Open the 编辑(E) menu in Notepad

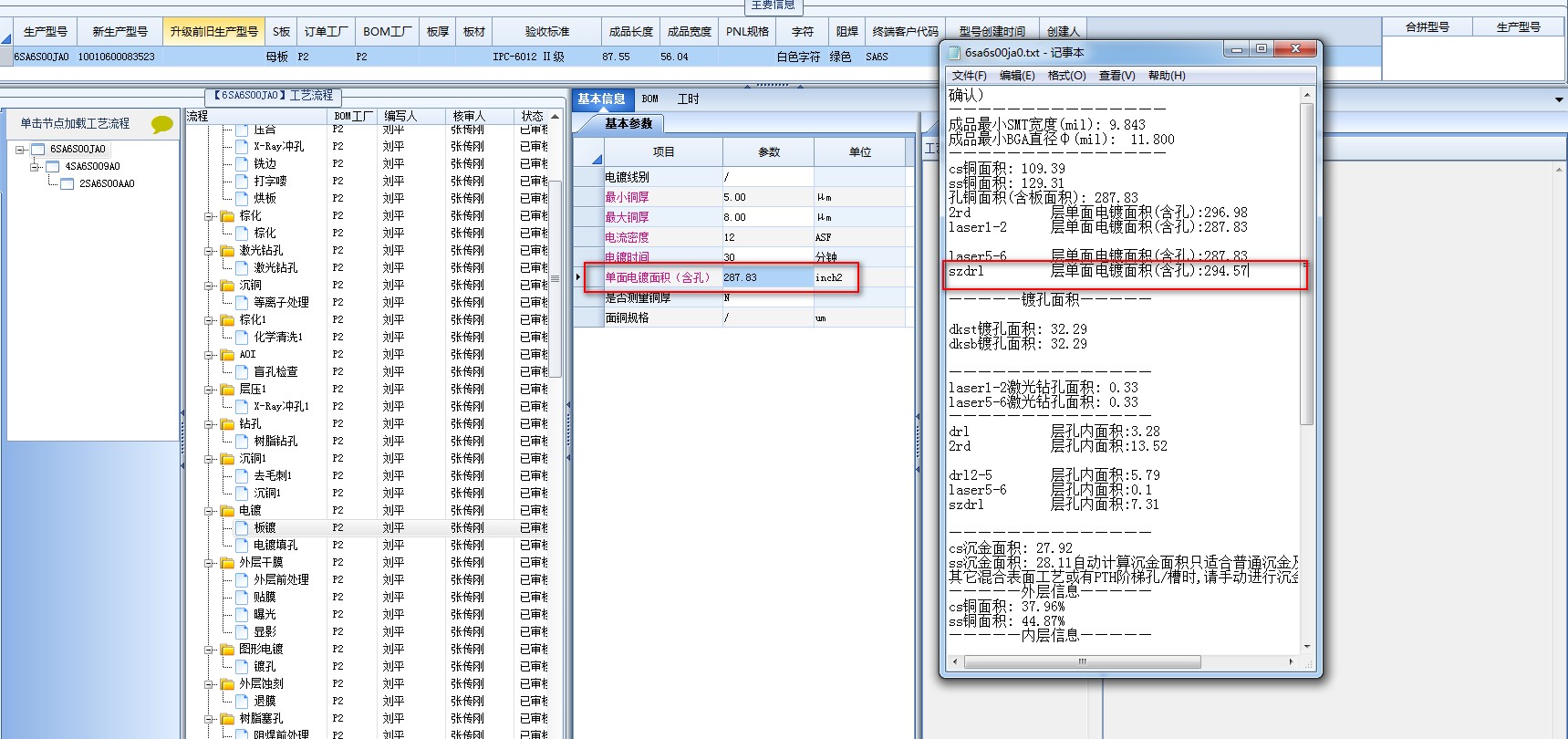[x=1017, y=76]
